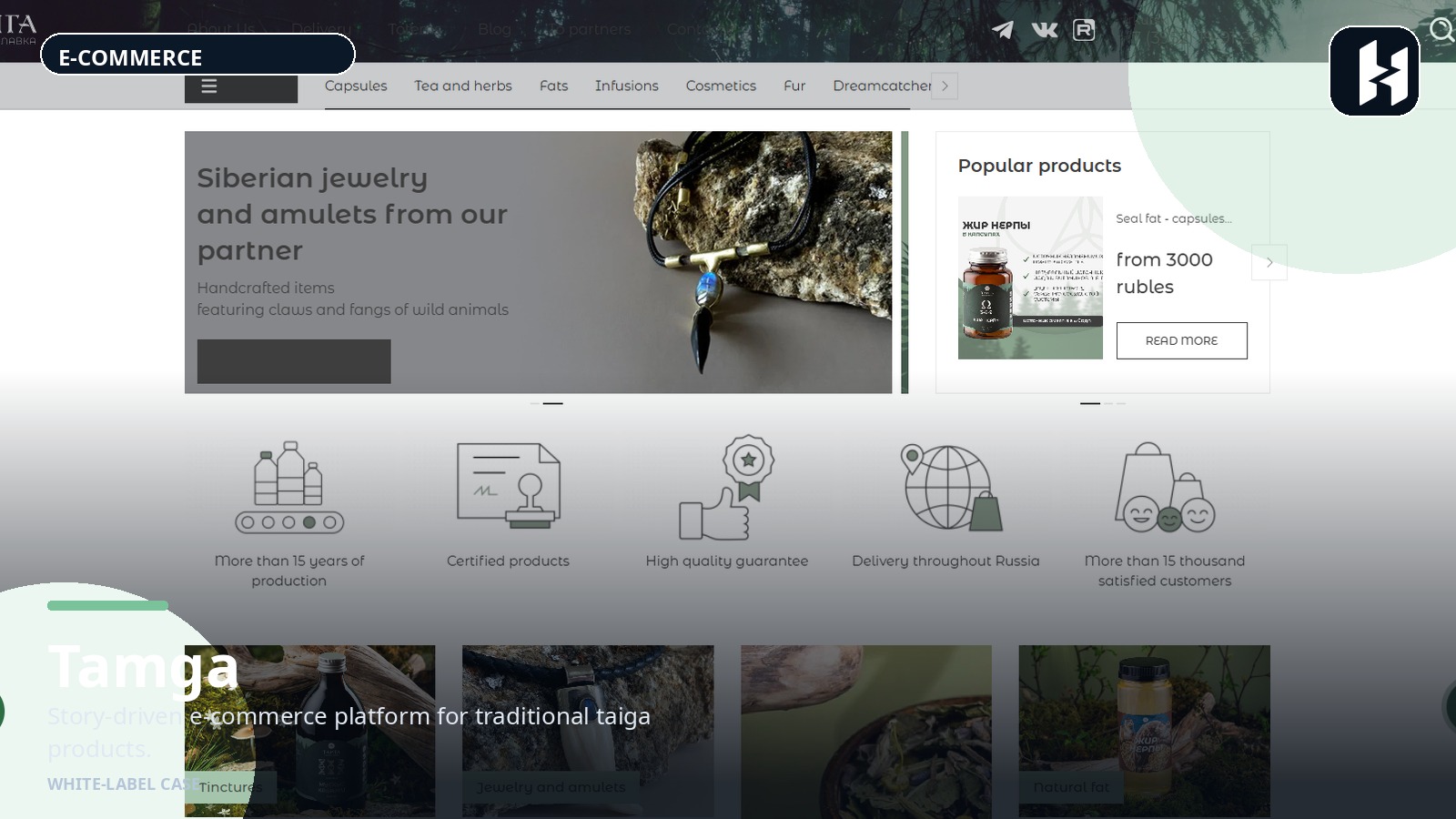Screen dimensions: 1456x819
Task: Show next popular product with arrow
Action: click(x=1269, y=262)
